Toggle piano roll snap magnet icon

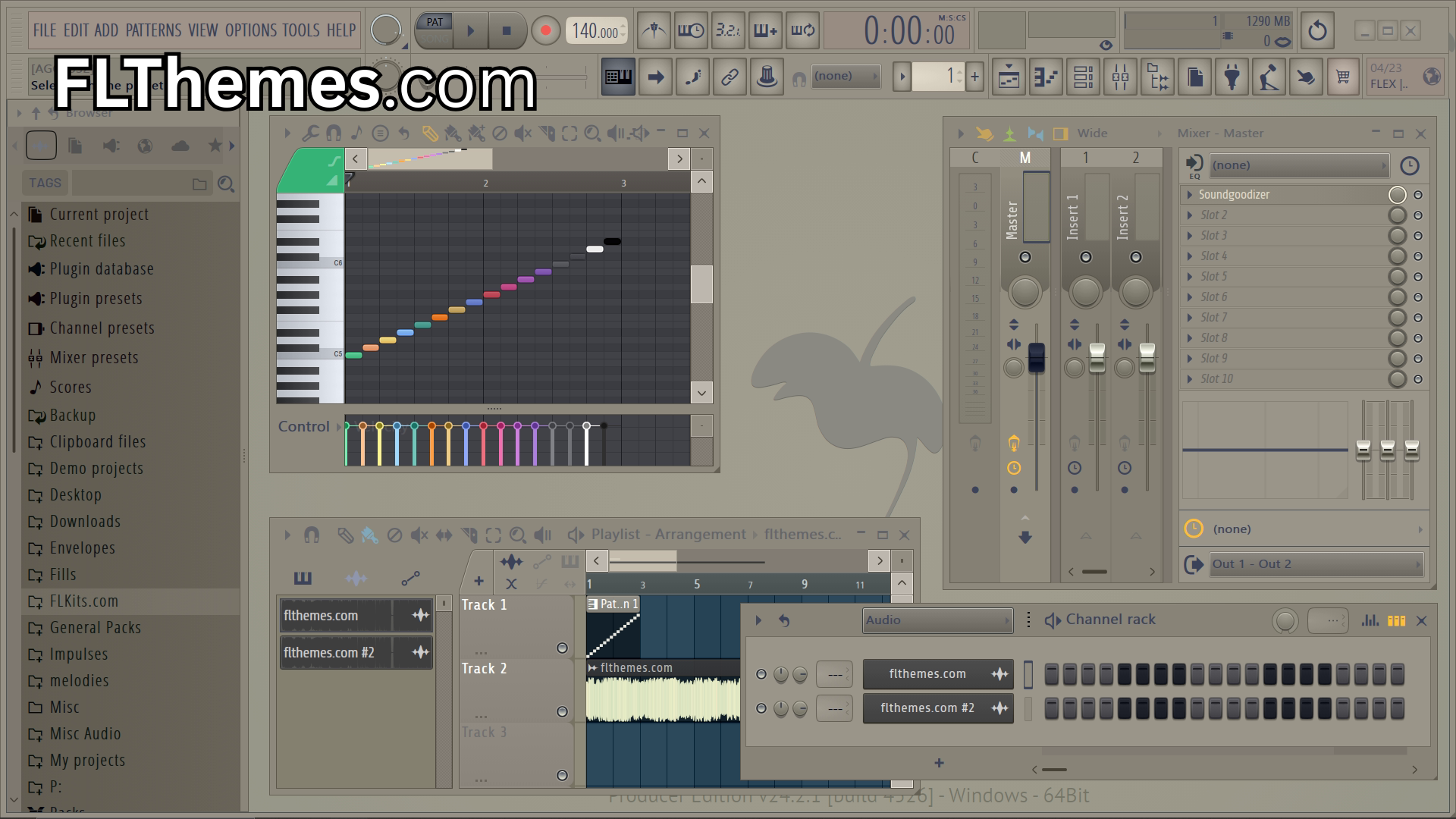point(333,133)
